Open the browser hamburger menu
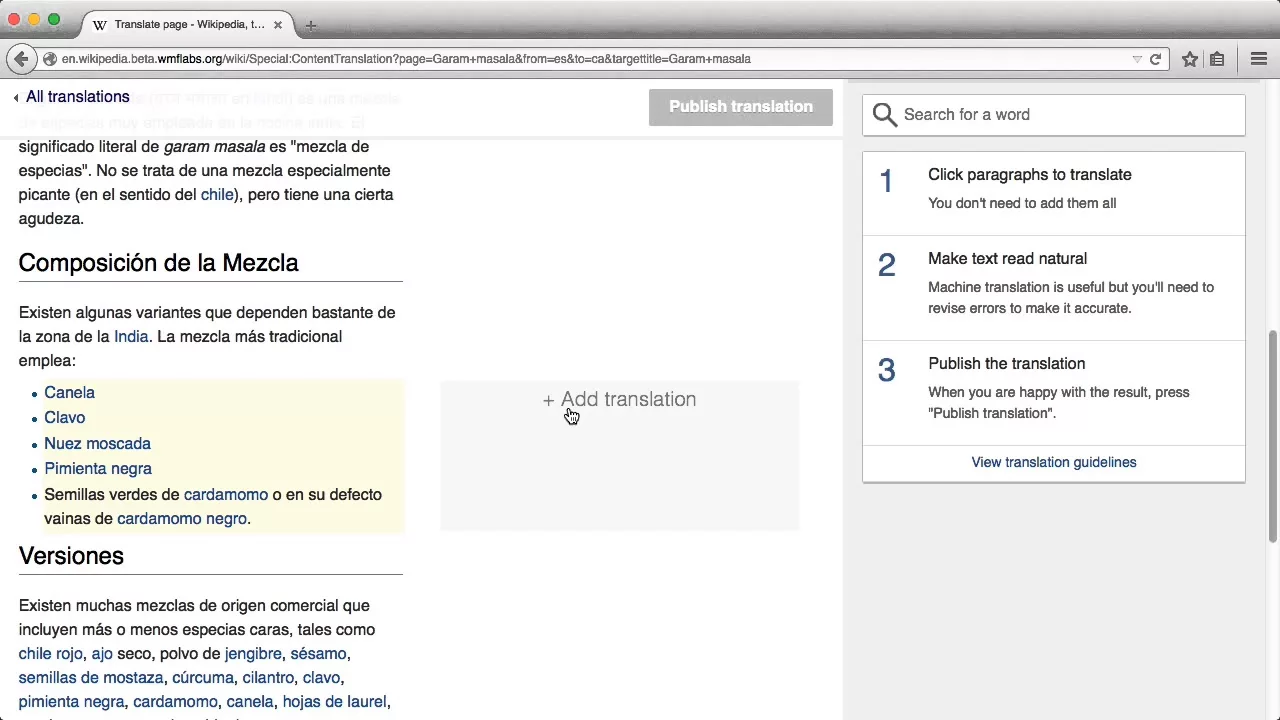This screenshot has height=720, width=1280. coord(1259,59)
